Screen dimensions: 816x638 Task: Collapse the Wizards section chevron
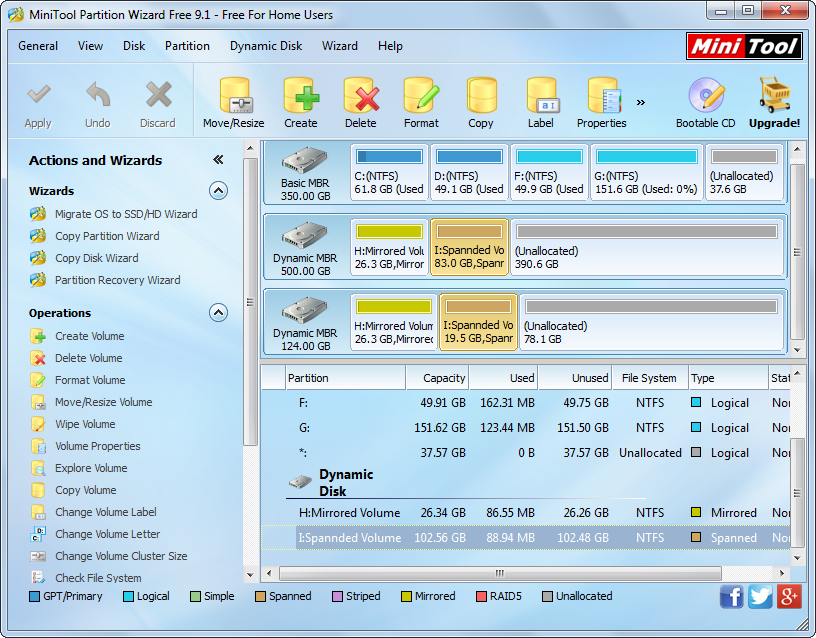tap(219, 191)
